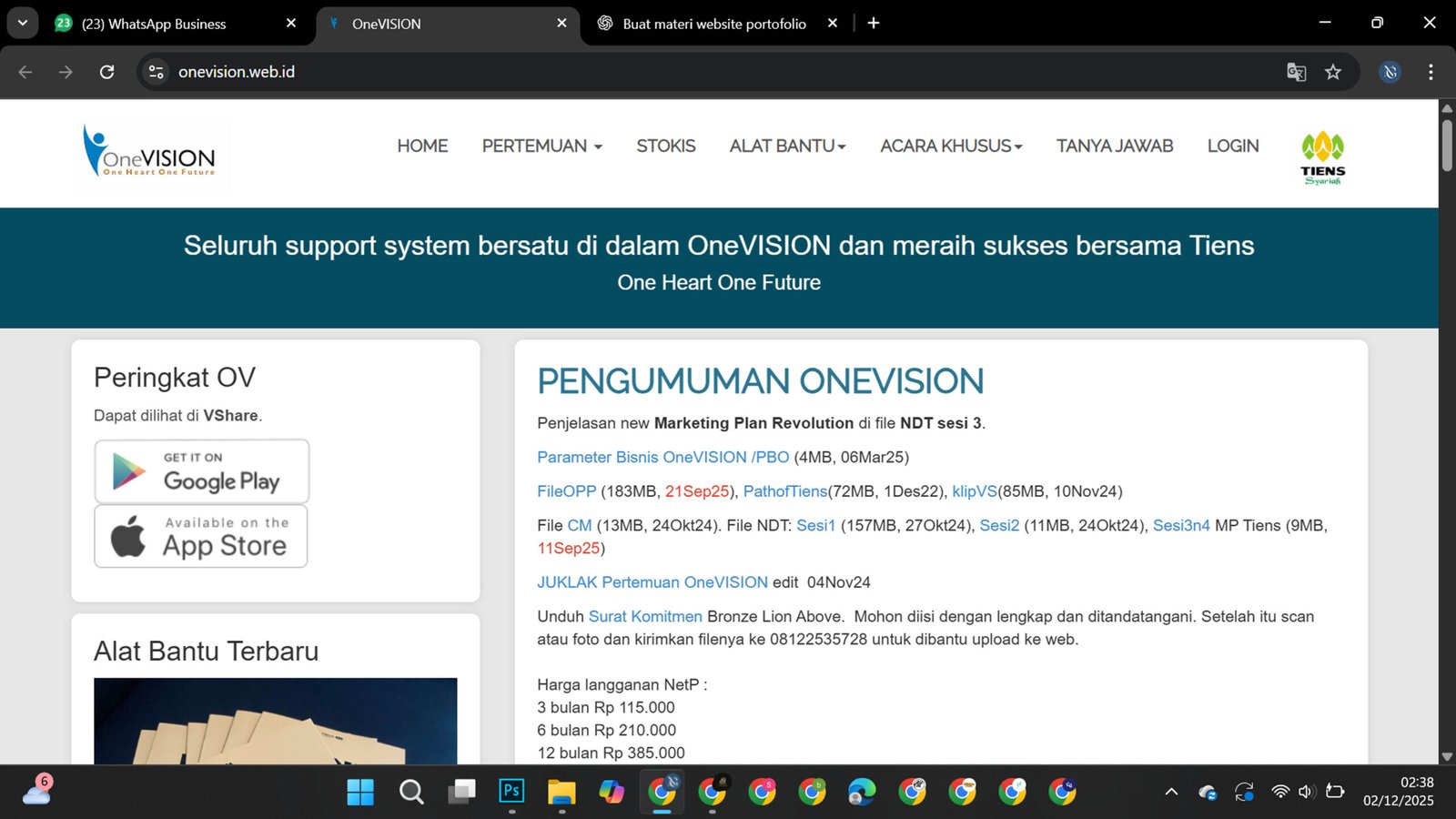Open File Explorer from the taskbar

[561, 792]
